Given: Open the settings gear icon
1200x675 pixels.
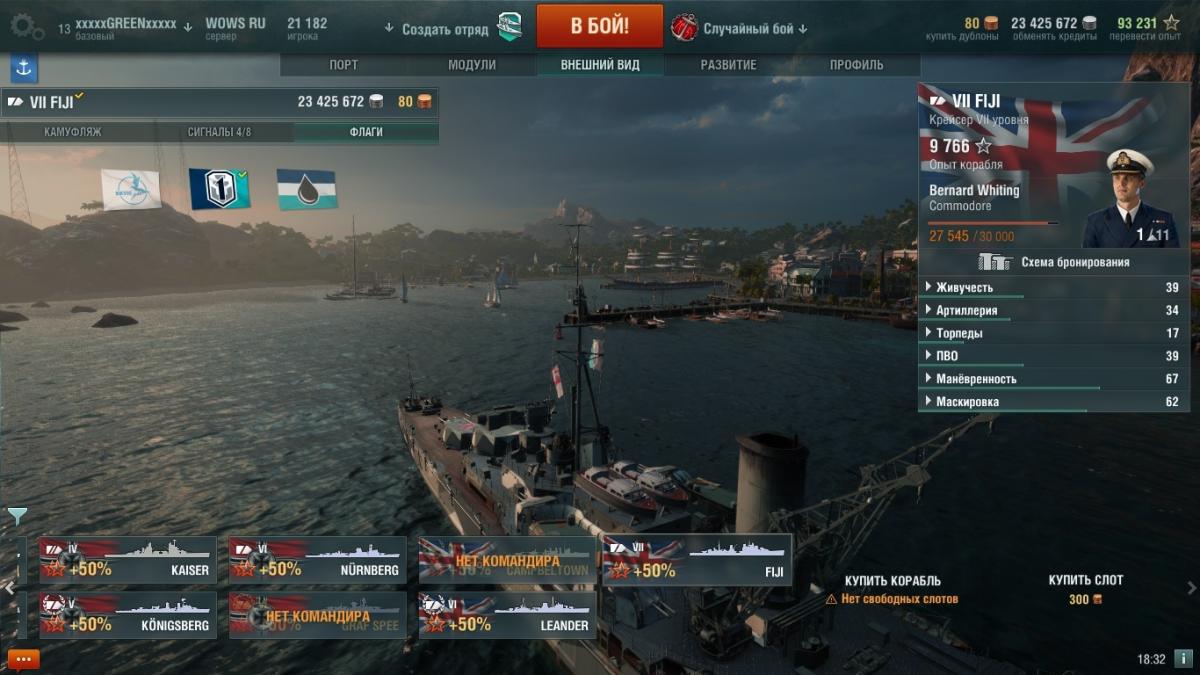Looking at the screenshot, I should pos(27,26).
